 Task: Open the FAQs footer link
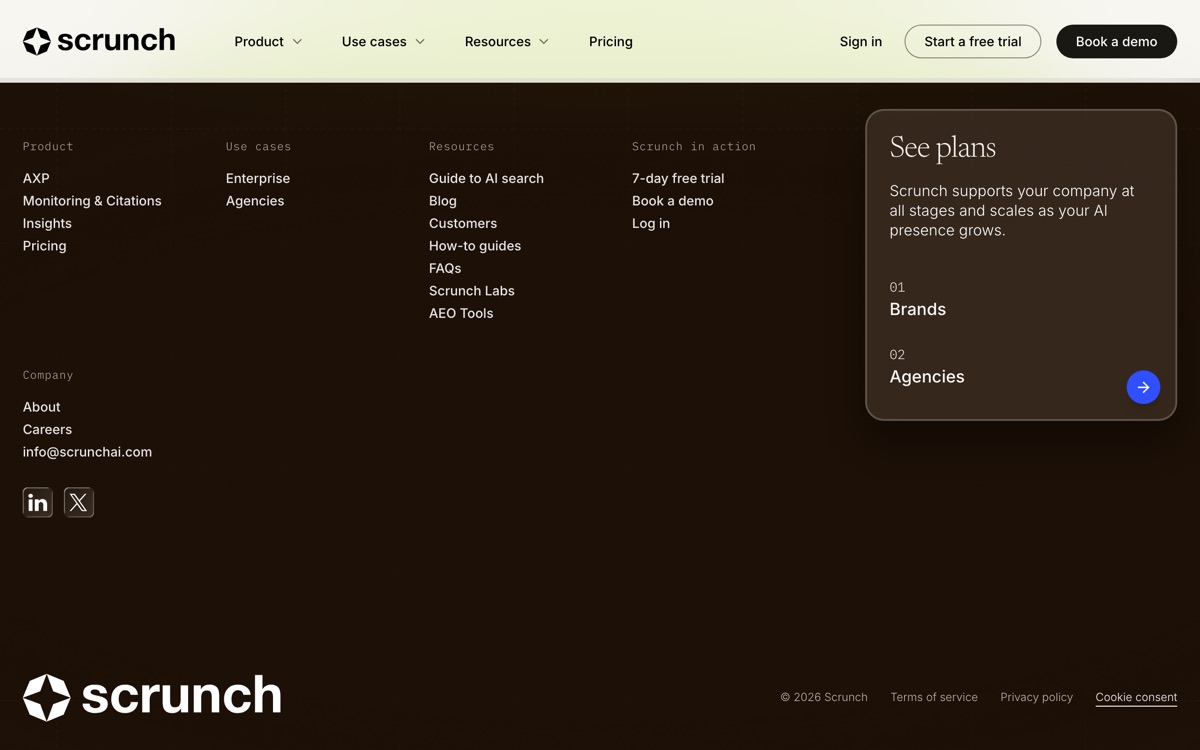coord(445,268)
